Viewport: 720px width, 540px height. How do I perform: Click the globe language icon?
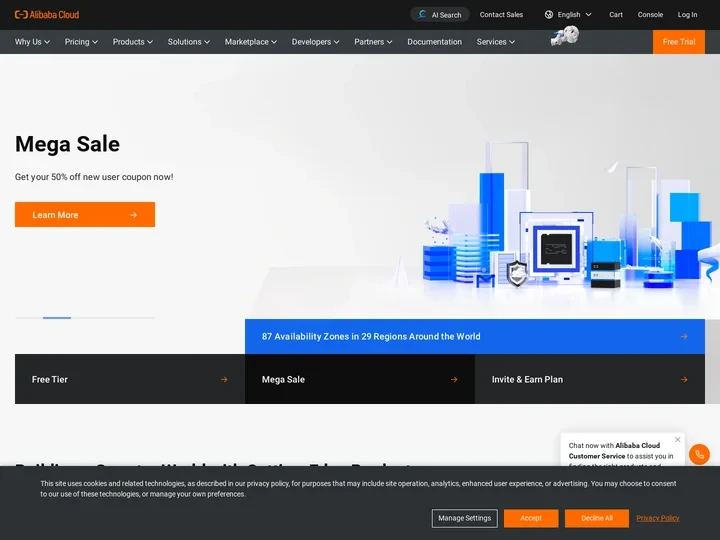[549, 15]
